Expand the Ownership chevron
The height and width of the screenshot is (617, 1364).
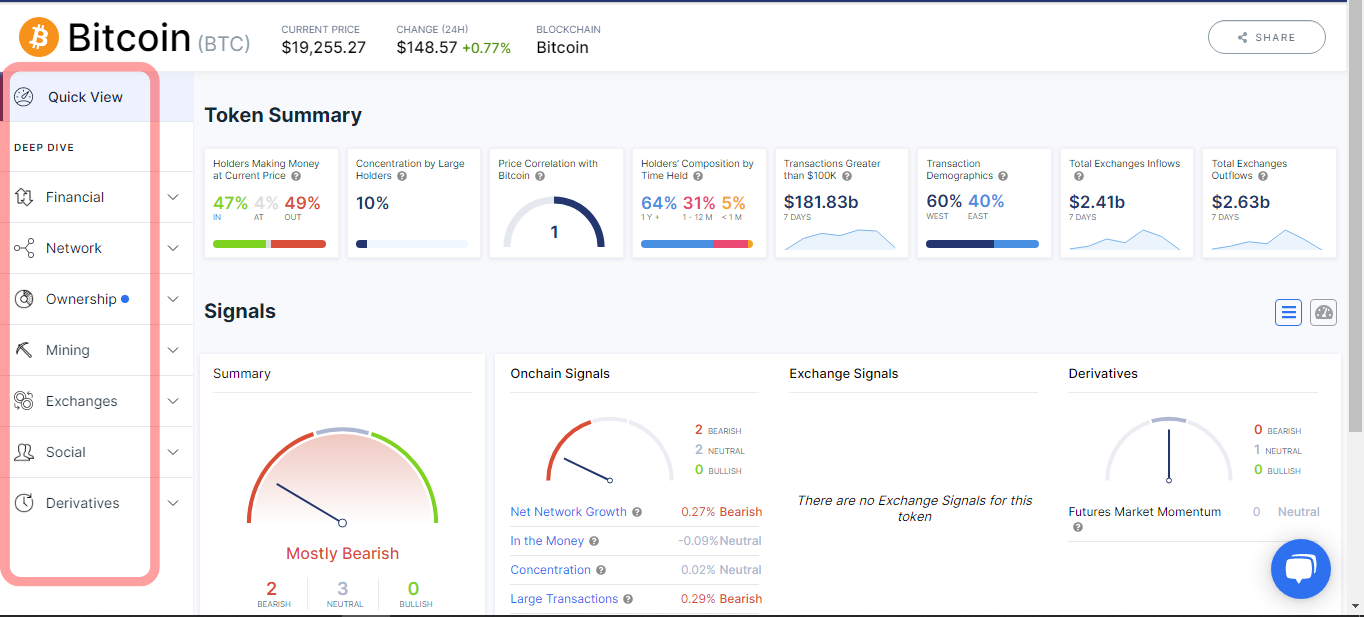173,299
